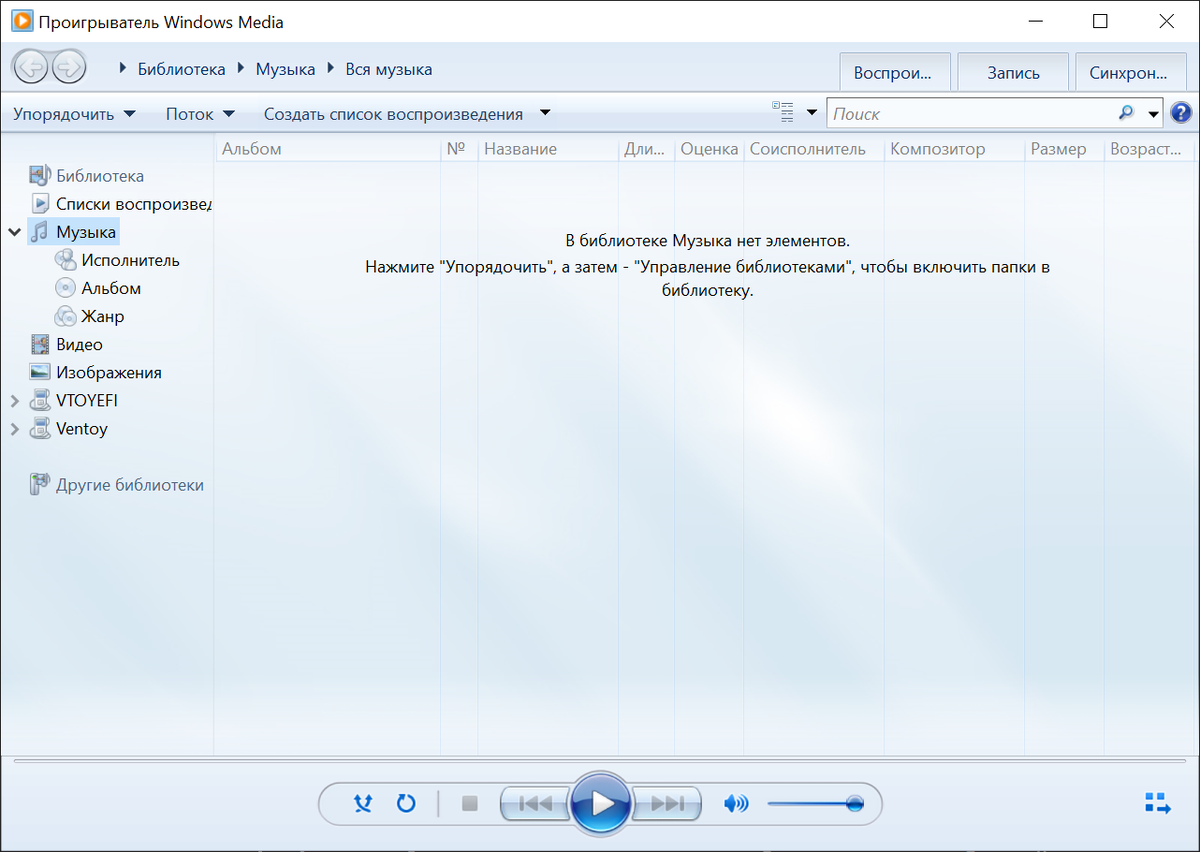Click the Музыка note icon
The image size is (1200, 852).
click(40, 232)
